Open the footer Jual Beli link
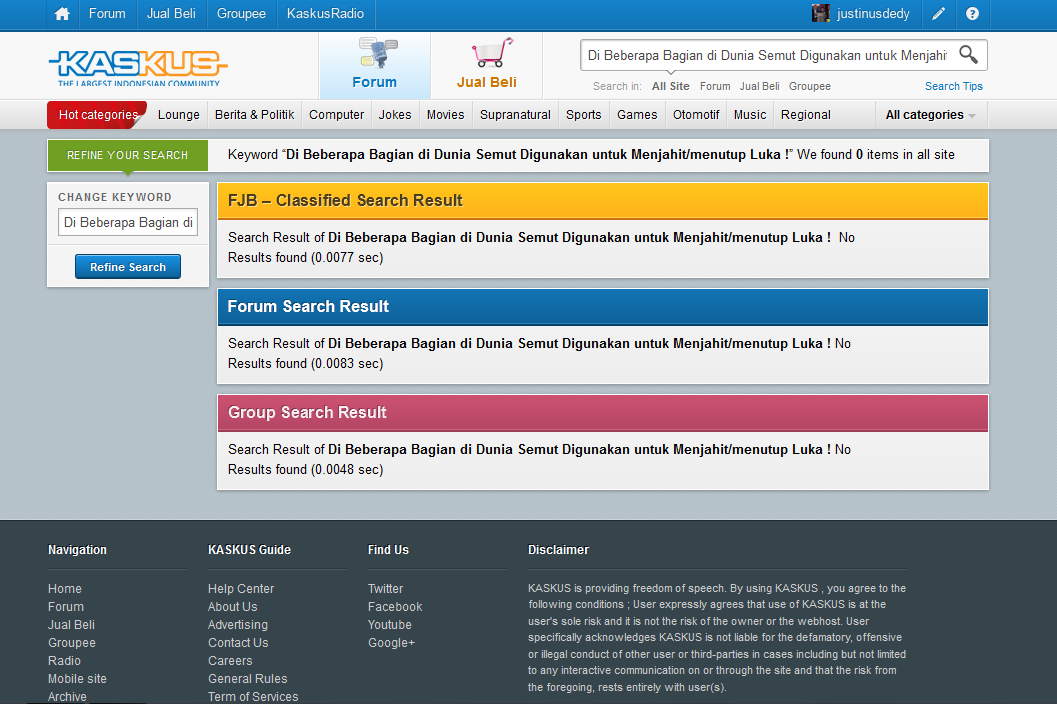The height and width of the screenshot is (704, 1057). click(x=71, y=625)
